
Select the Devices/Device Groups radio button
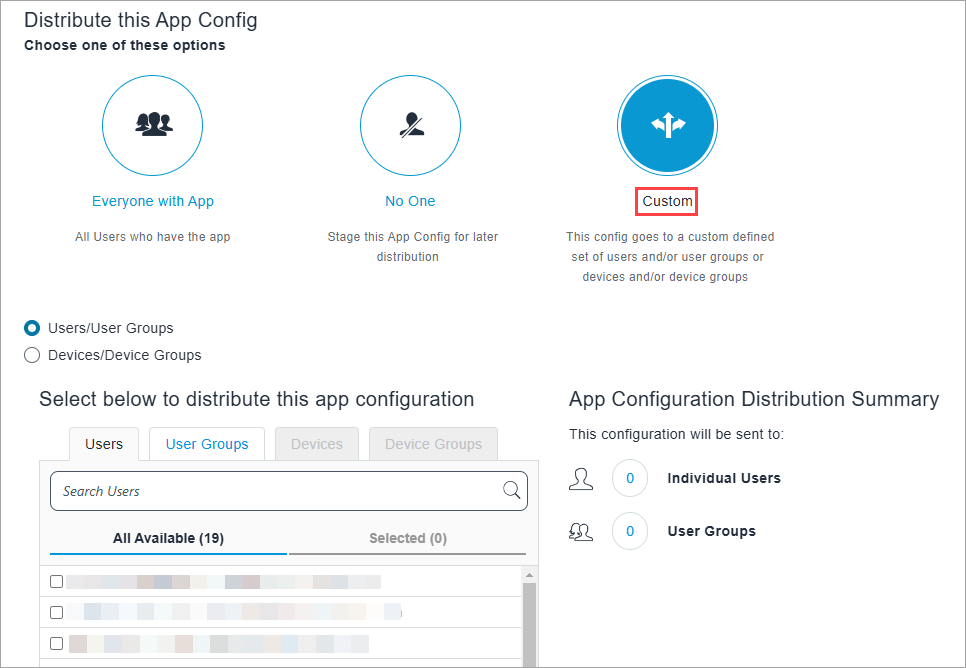pos(31,354)
